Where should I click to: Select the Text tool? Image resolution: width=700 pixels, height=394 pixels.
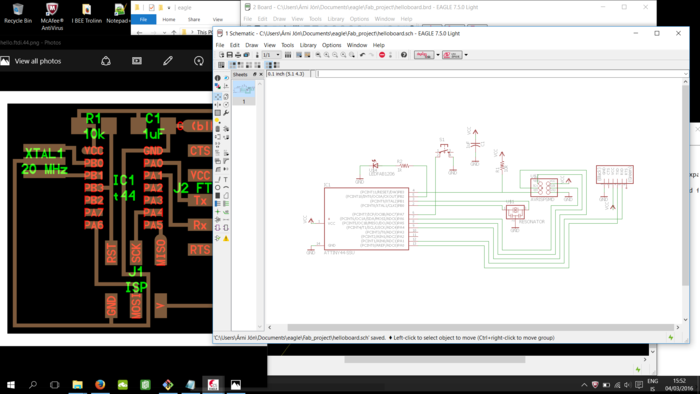coord(226,179)
